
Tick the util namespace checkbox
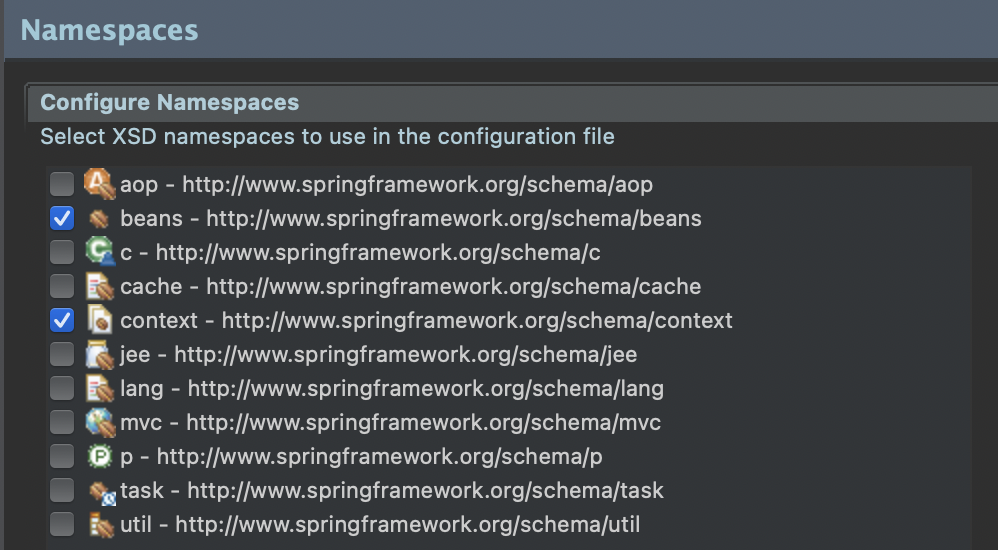(x=62, y=525)
